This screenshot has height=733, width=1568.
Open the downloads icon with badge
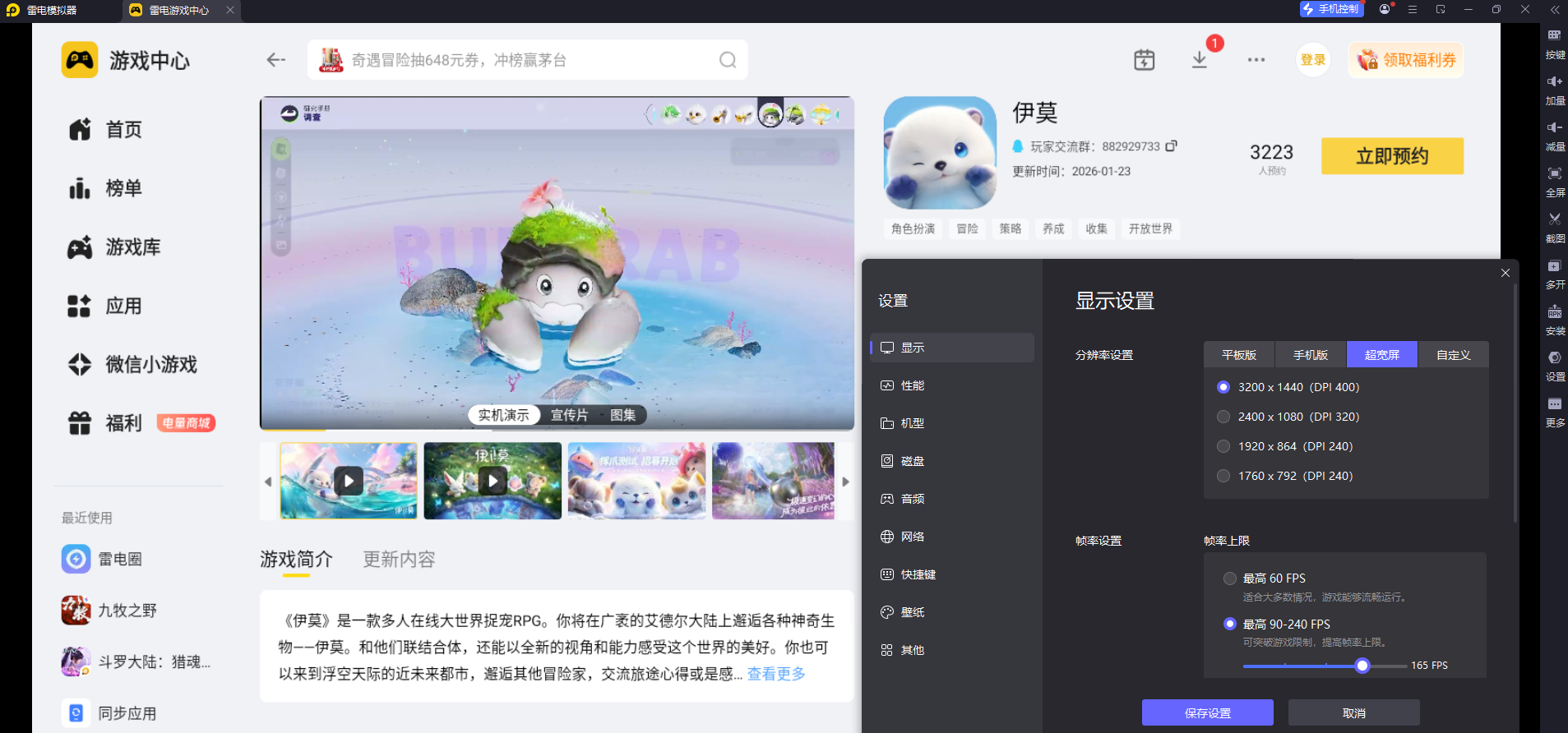coord(1200,60)
